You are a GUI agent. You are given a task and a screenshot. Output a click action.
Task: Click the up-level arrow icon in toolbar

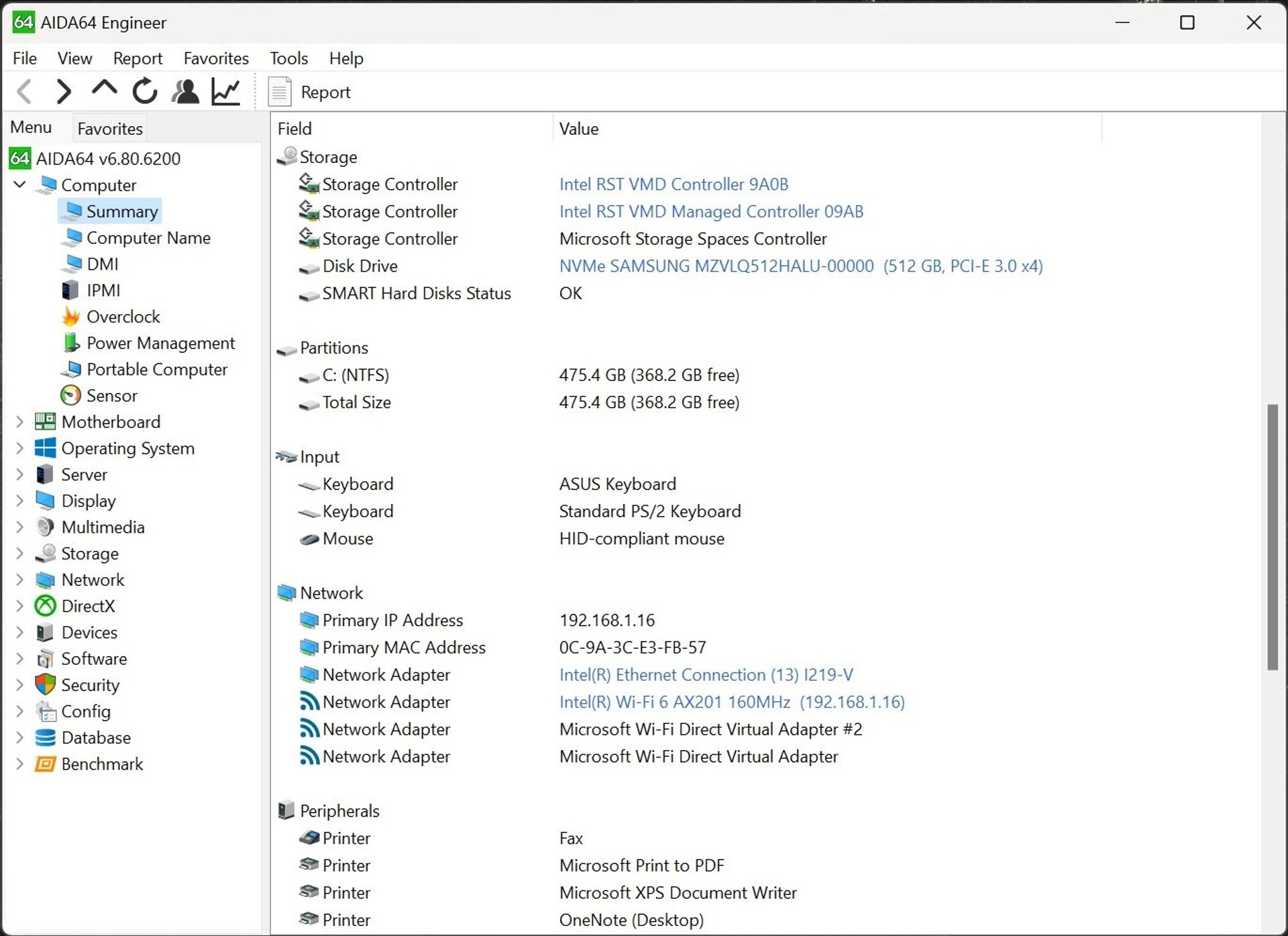103,91
